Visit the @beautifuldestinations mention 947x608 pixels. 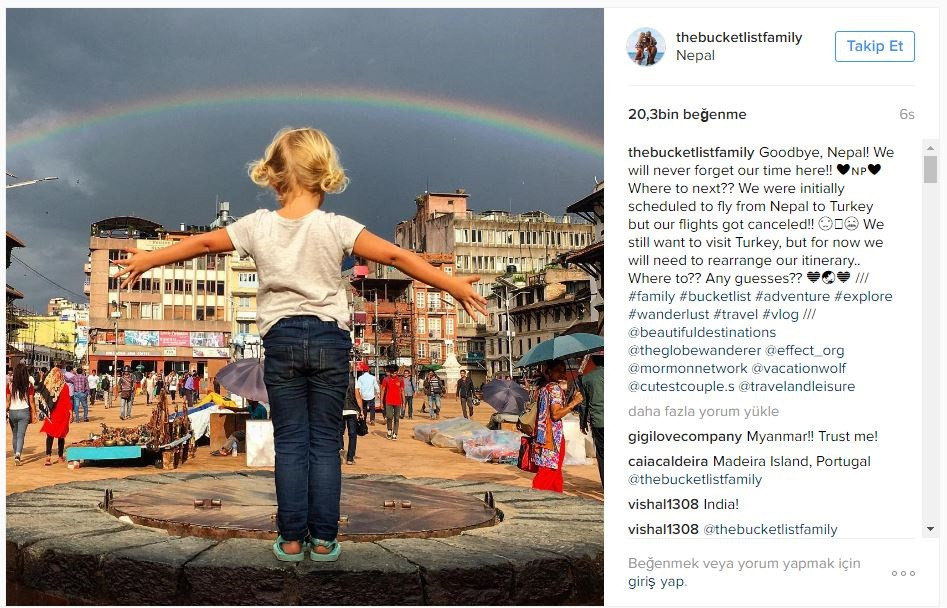tap(702, 333)
